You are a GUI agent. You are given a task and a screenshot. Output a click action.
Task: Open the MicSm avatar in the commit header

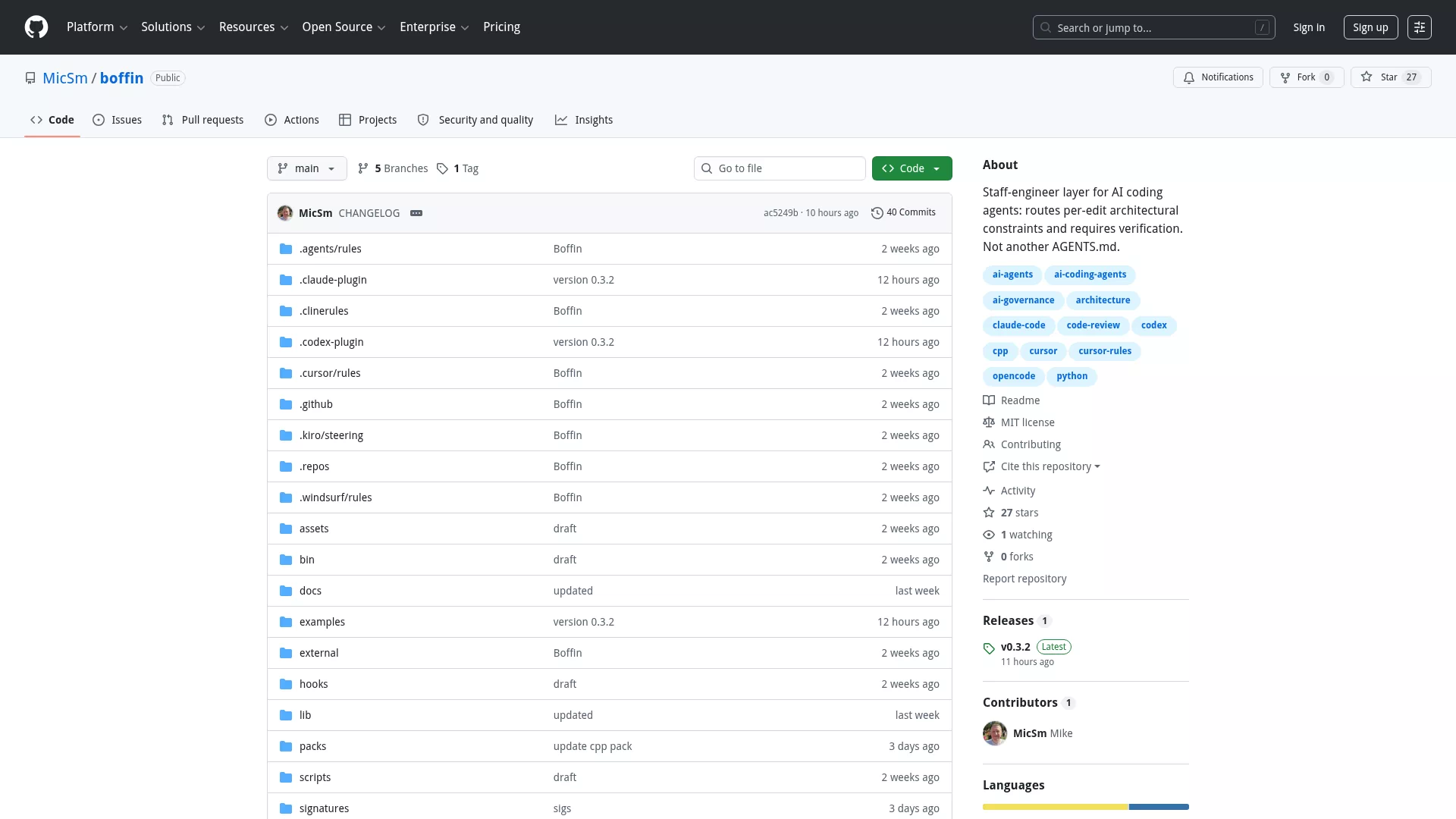click(x=285, y=213)
